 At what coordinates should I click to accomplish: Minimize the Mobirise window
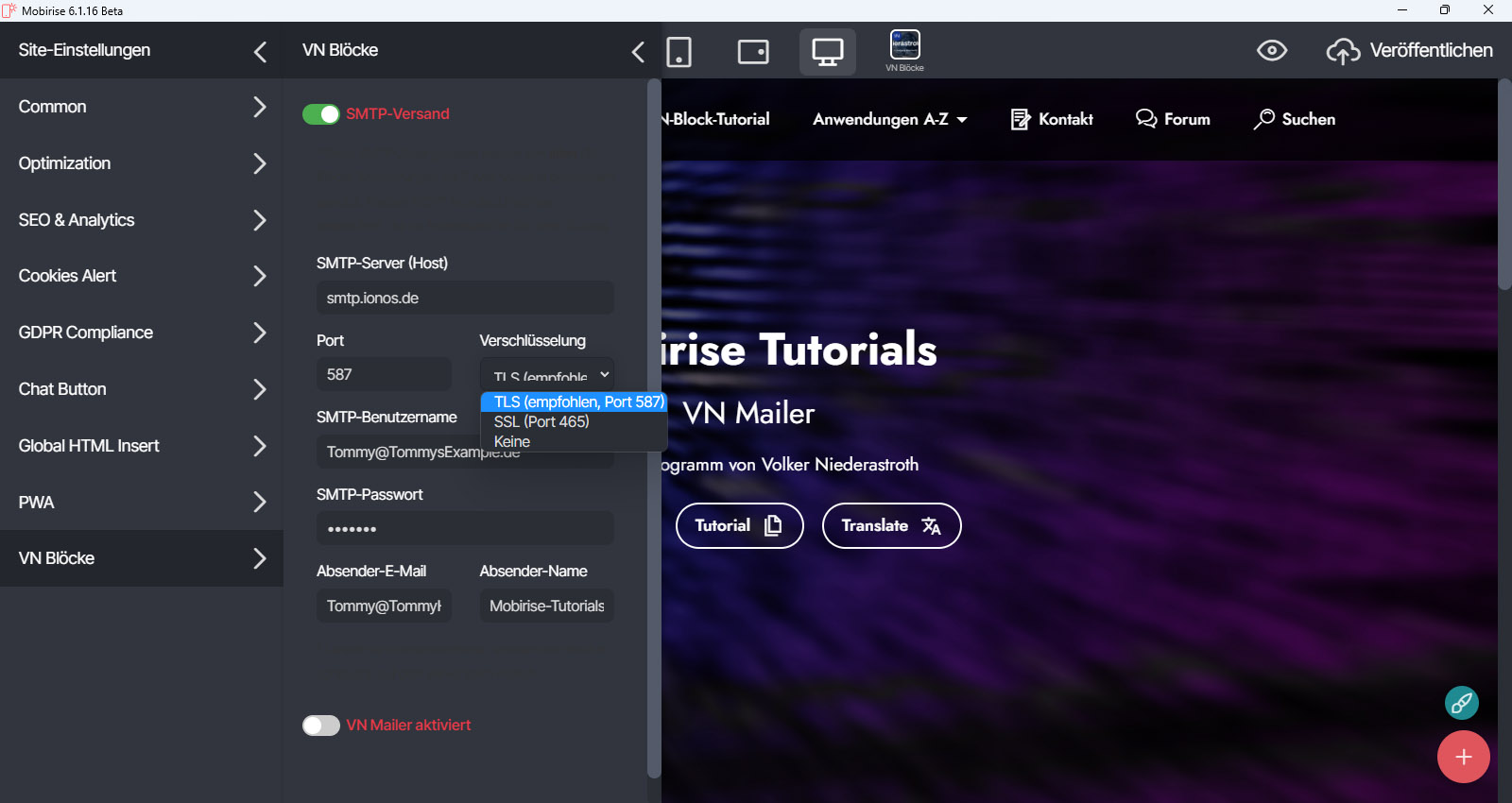pos(1402,10)
